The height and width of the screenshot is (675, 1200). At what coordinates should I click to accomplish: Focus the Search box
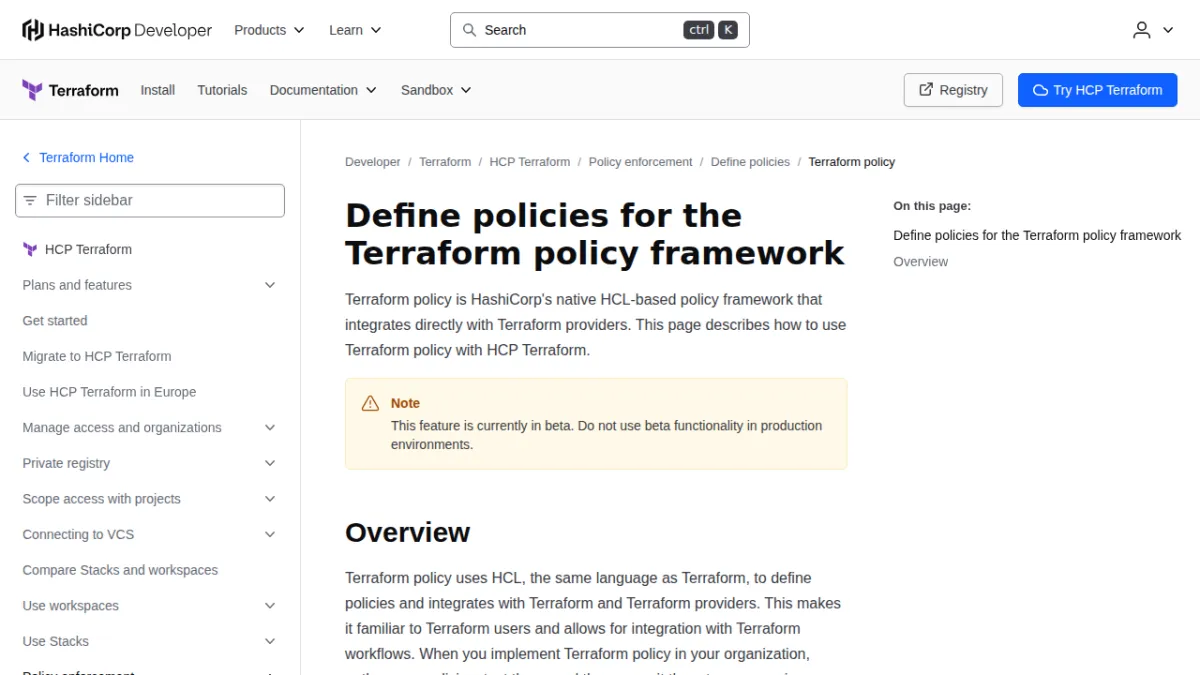coord(600,30)
